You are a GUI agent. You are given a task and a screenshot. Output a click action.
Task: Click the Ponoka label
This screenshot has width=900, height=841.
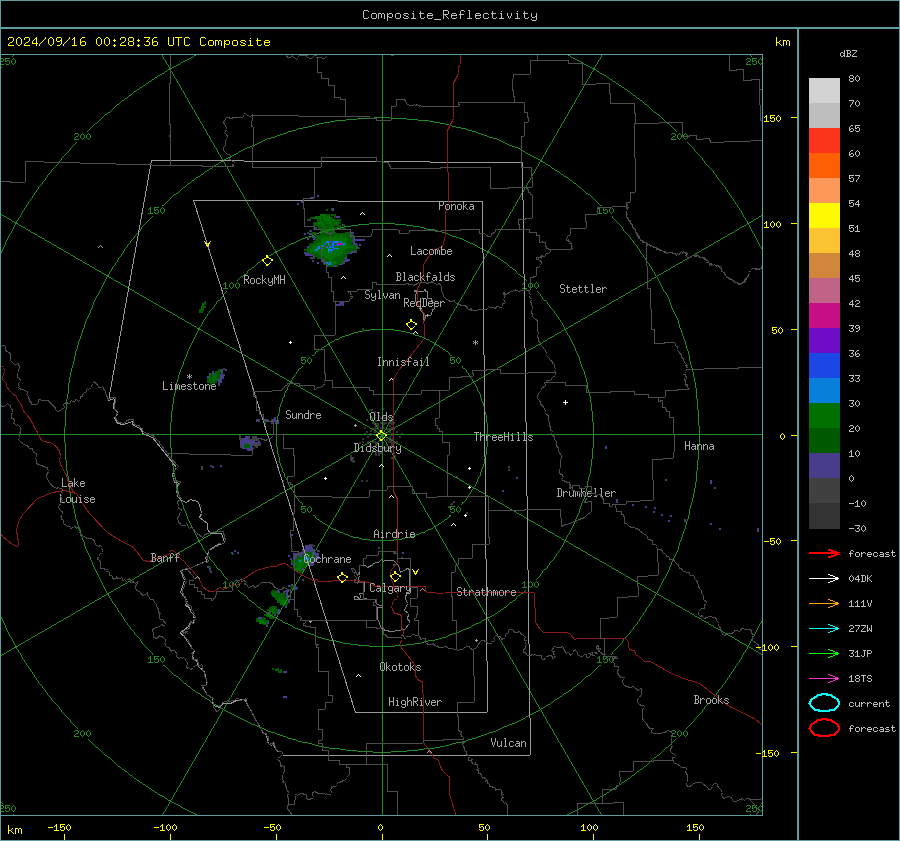click(x=456, y=206)
